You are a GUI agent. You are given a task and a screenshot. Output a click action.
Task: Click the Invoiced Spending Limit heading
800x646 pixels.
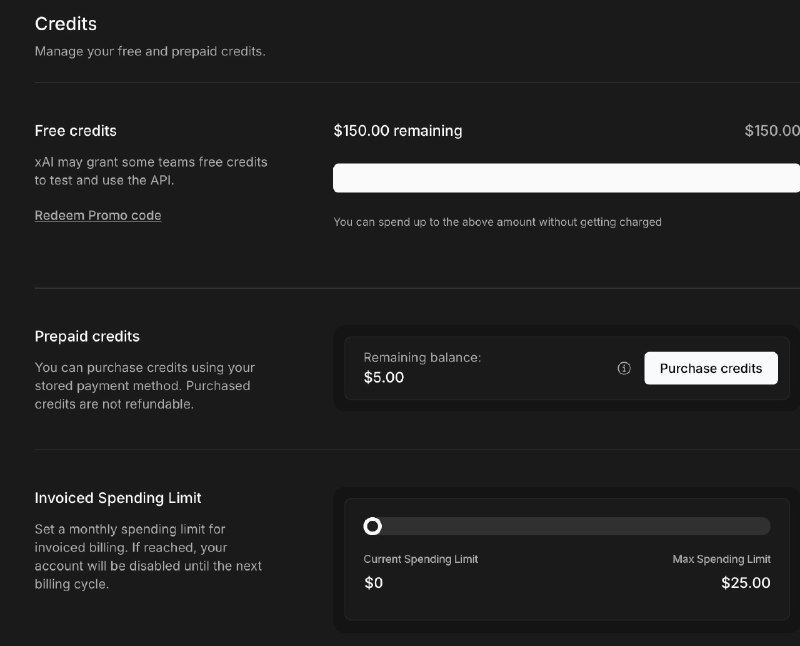pos(118,497)
